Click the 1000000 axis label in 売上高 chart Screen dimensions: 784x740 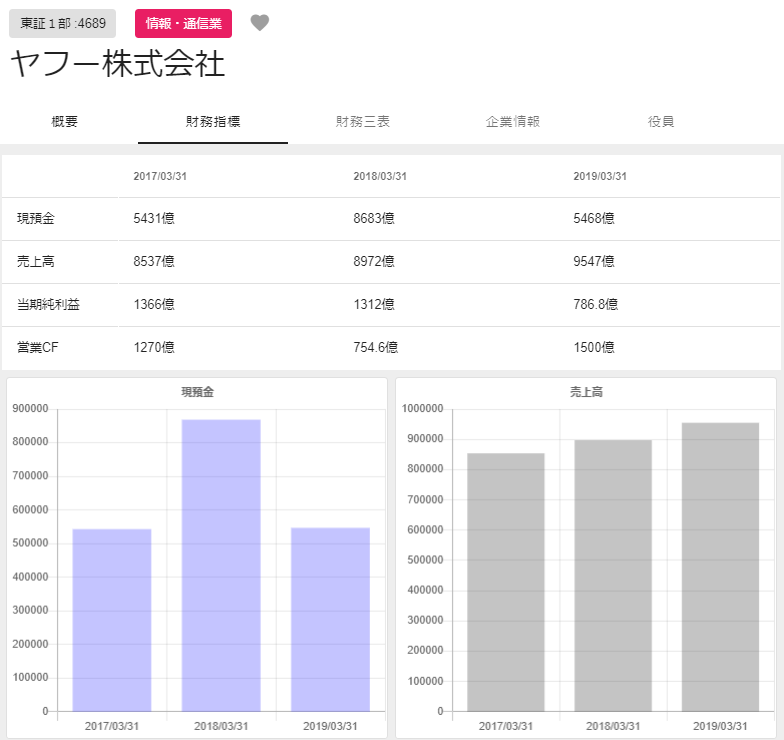(x=422, y=408)
